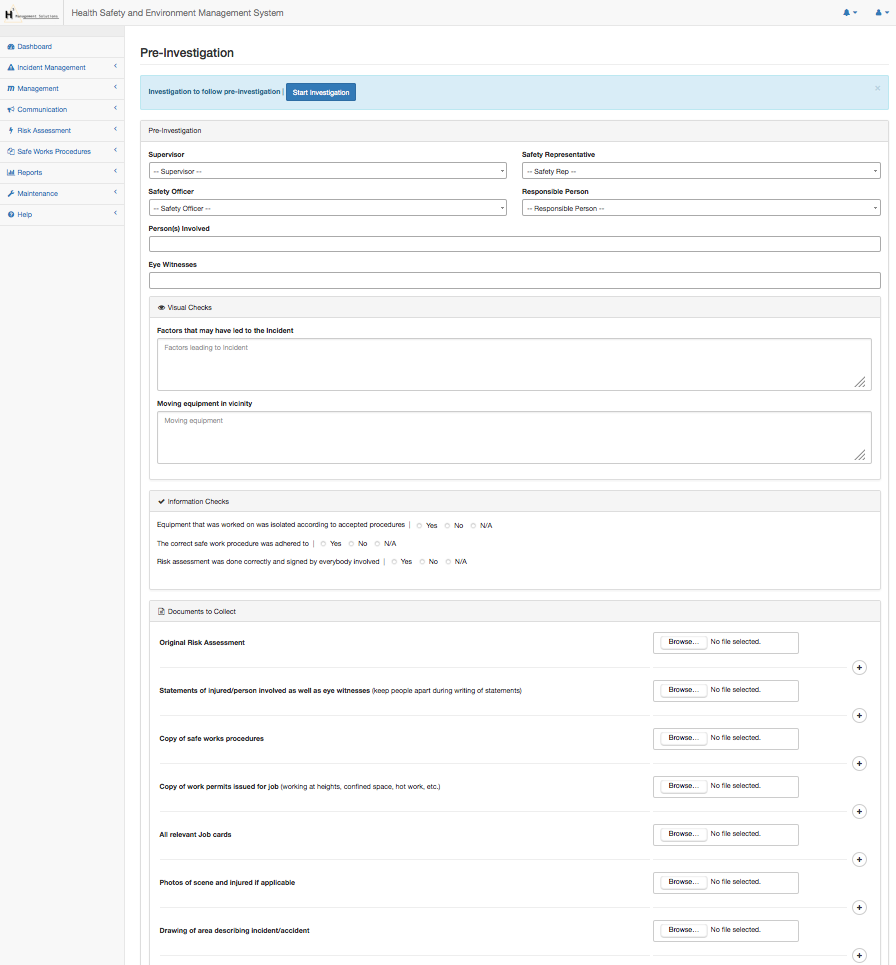Click the Start Investigation button

click(x=321, y=92)
